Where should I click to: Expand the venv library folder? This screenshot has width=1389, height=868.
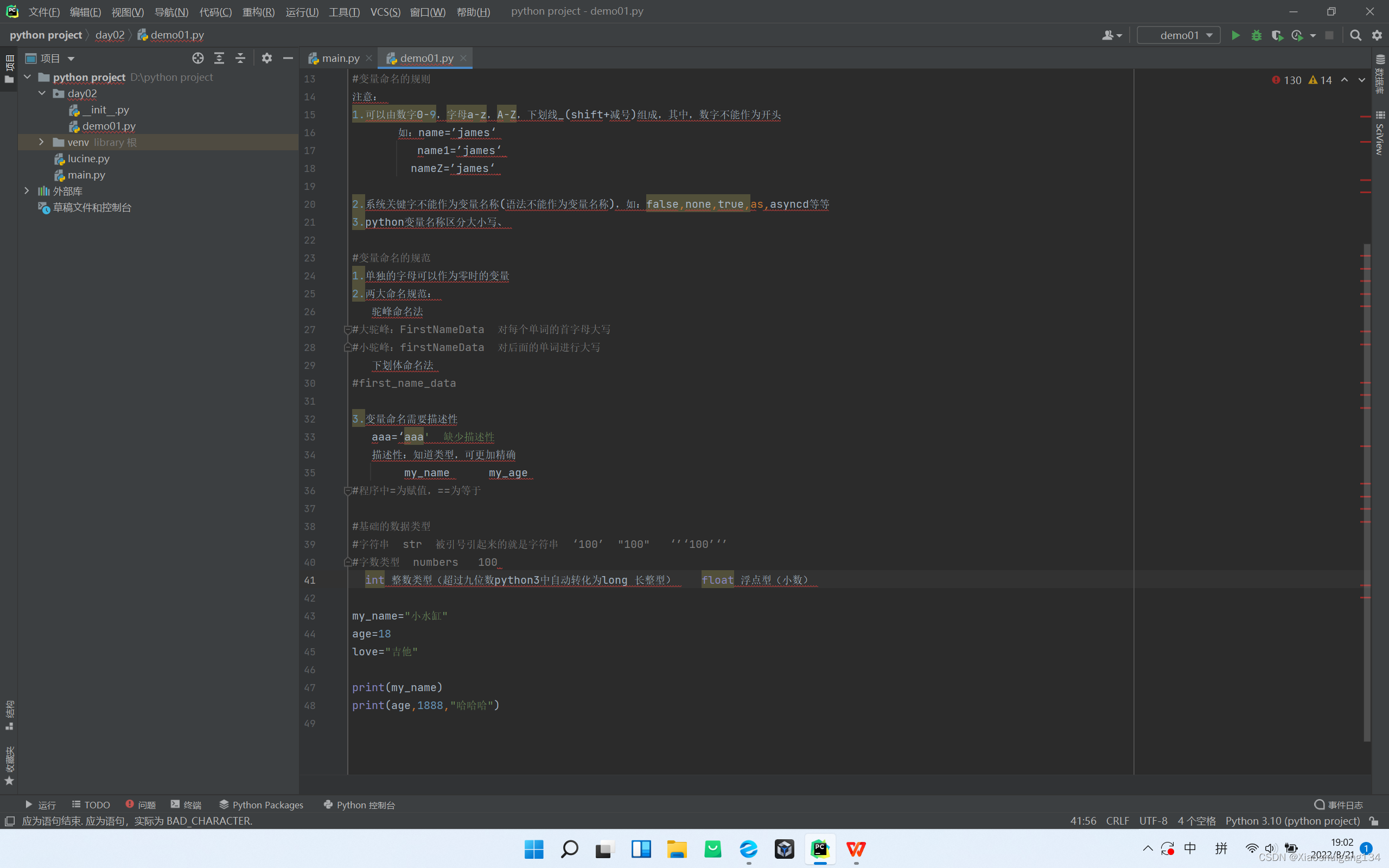point(41,142)
